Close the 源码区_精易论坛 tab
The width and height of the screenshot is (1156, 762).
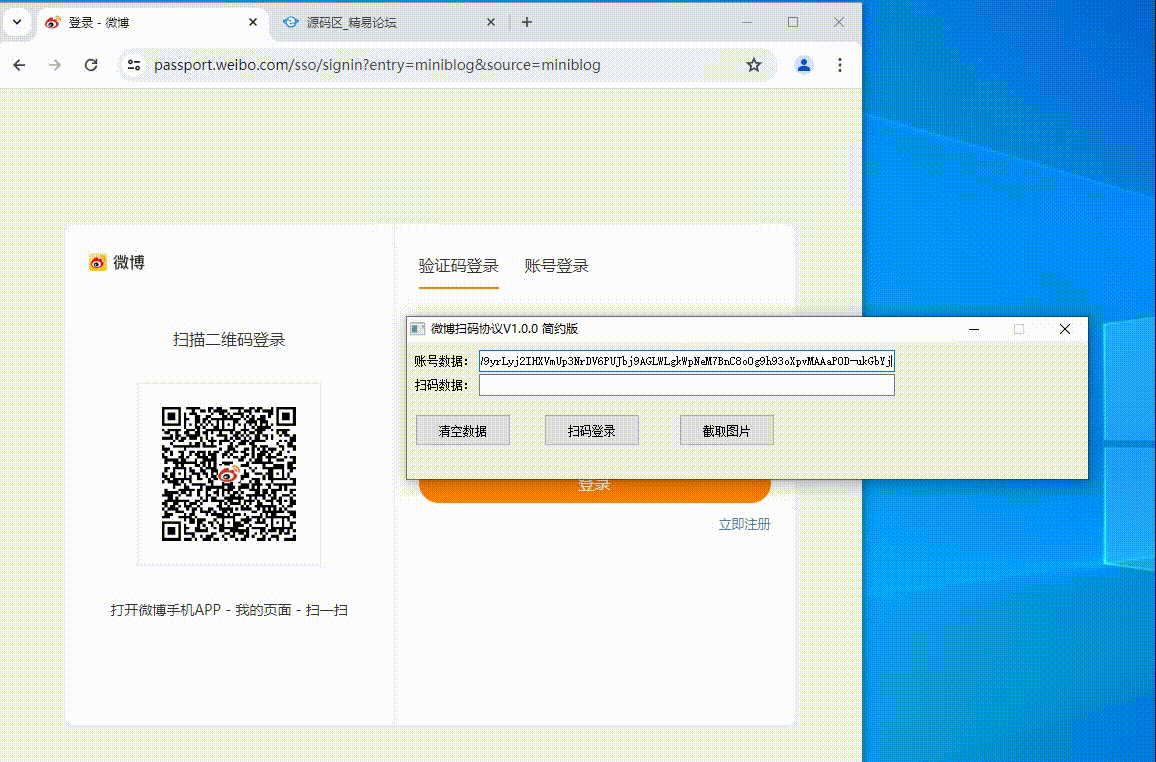click(x=491, y=23)
